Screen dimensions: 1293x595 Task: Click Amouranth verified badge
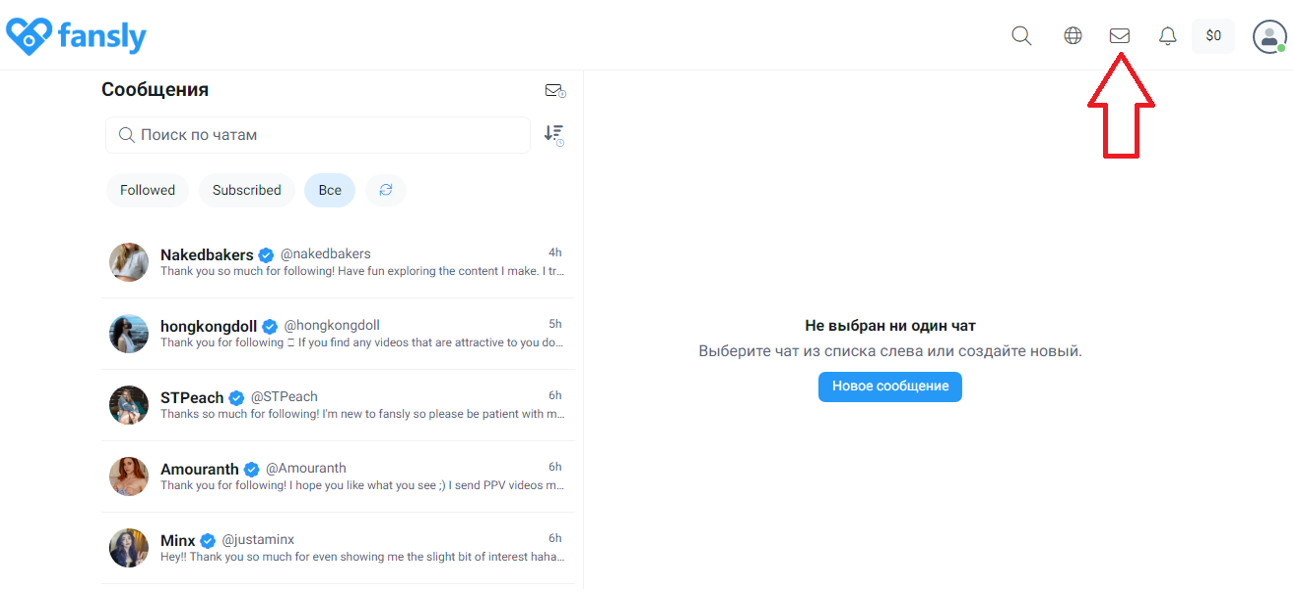[252, 469]
